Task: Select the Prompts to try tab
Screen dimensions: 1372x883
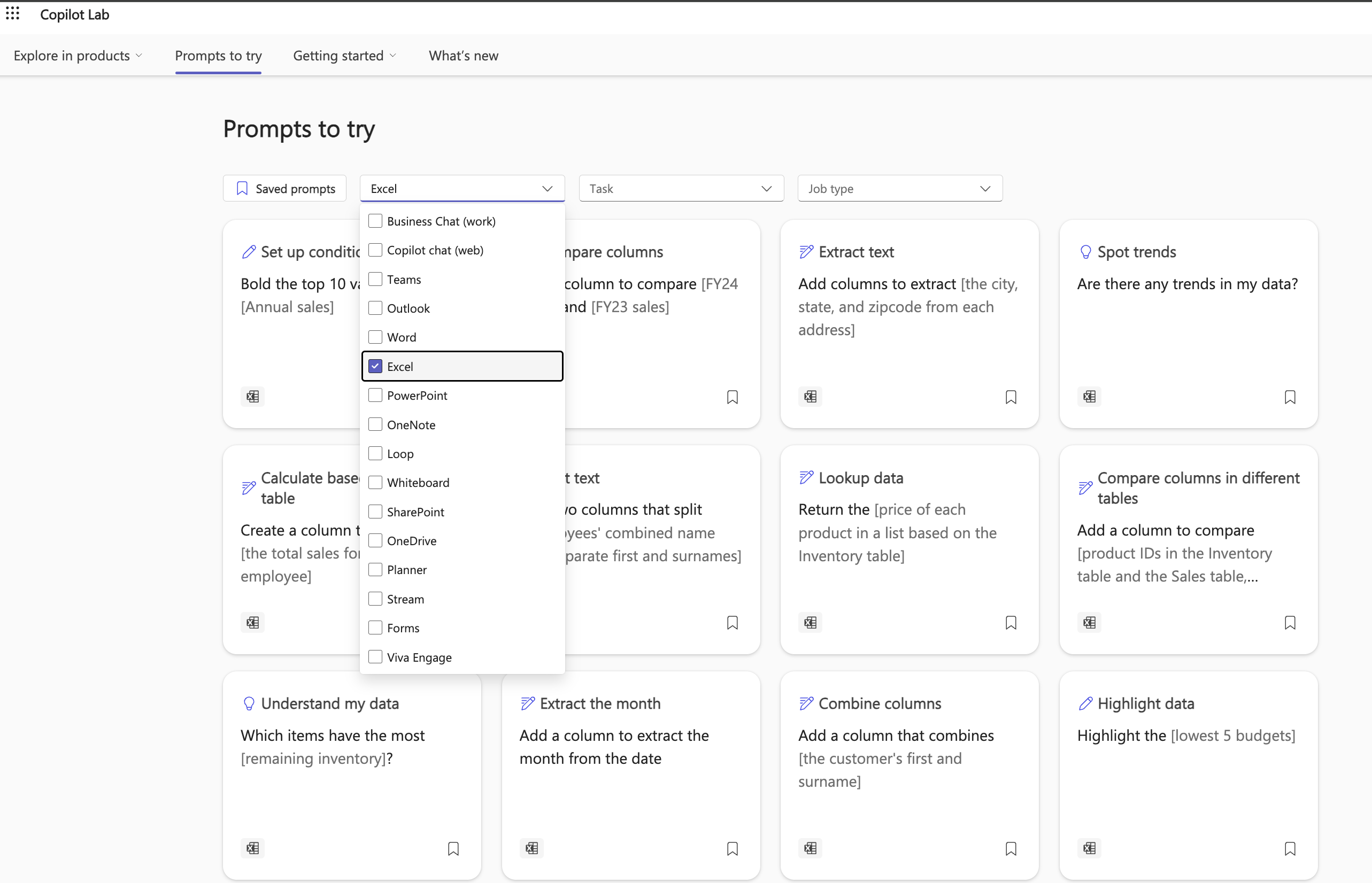Action: point(218,56)
